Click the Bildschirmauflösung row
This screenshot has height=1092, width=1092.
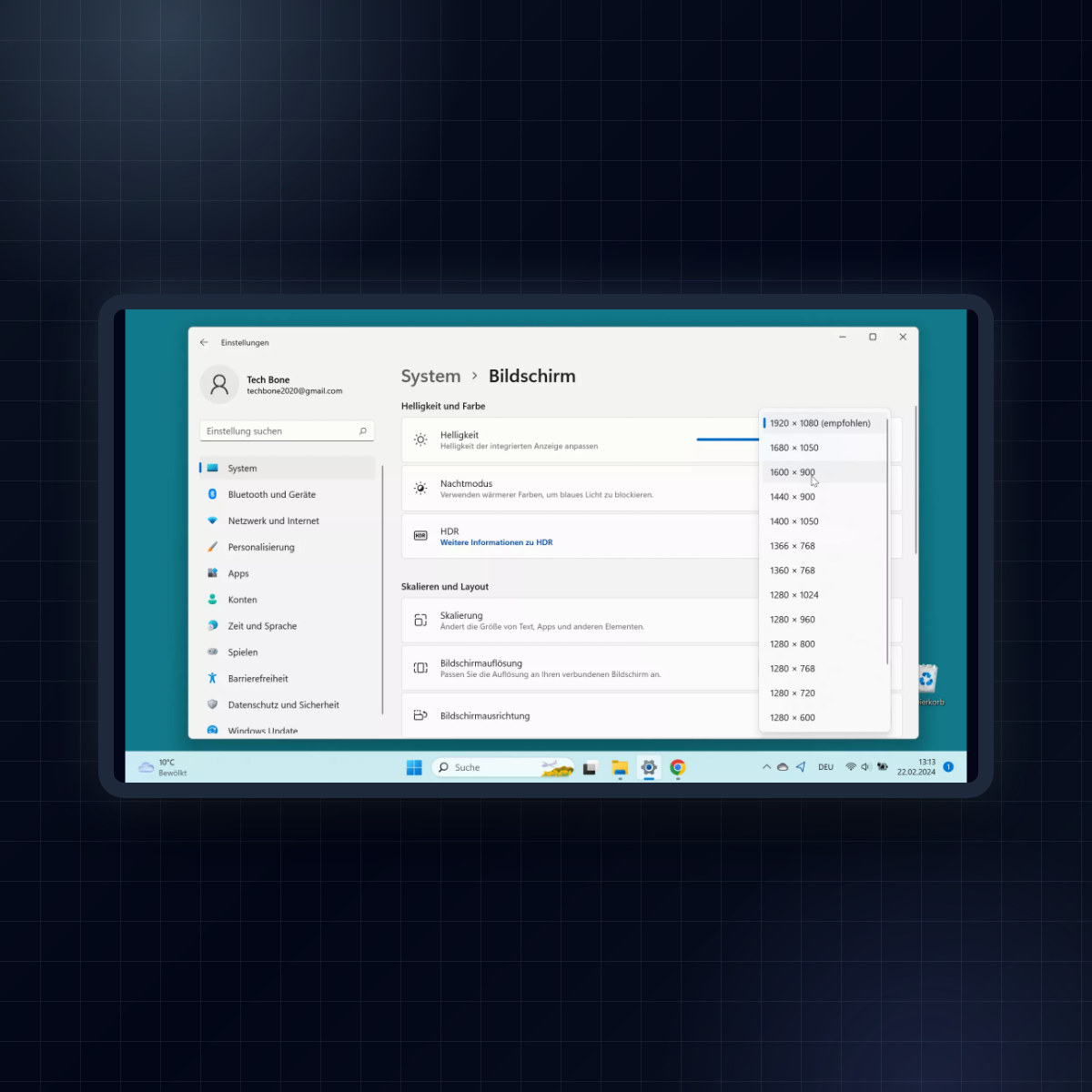click(581, 668)
